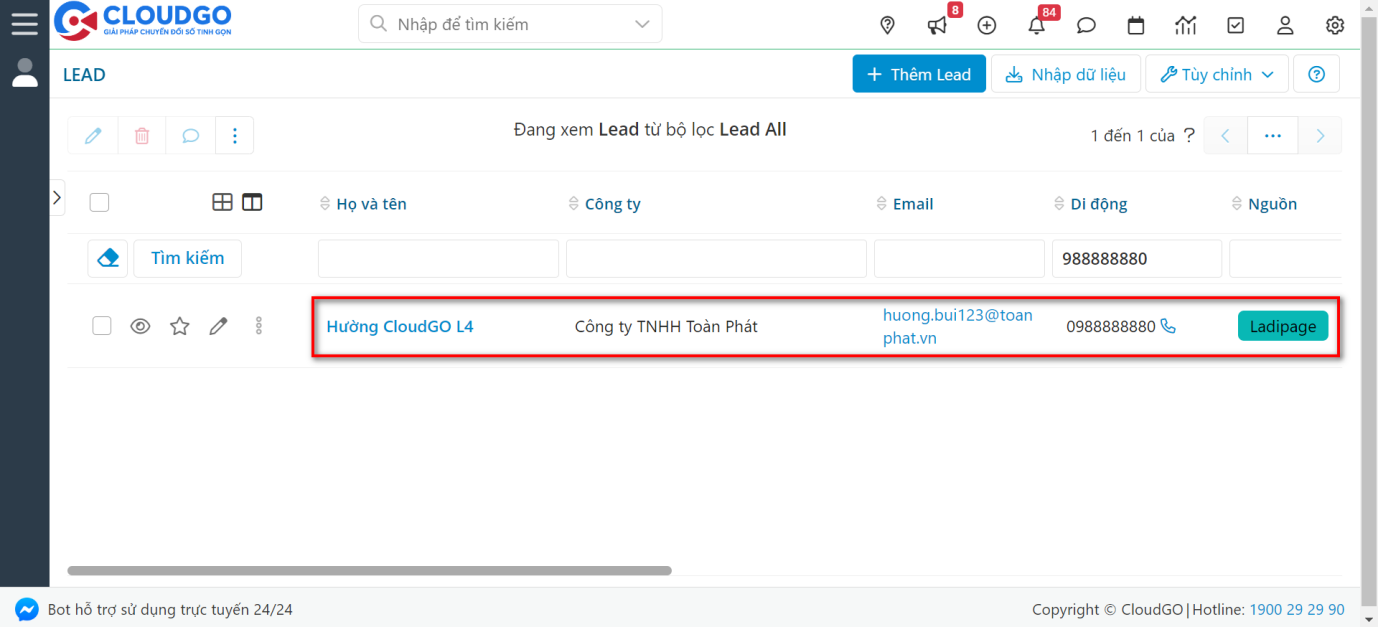
Task: Tick the select-all header checkbox
Action: click(99, 203)
